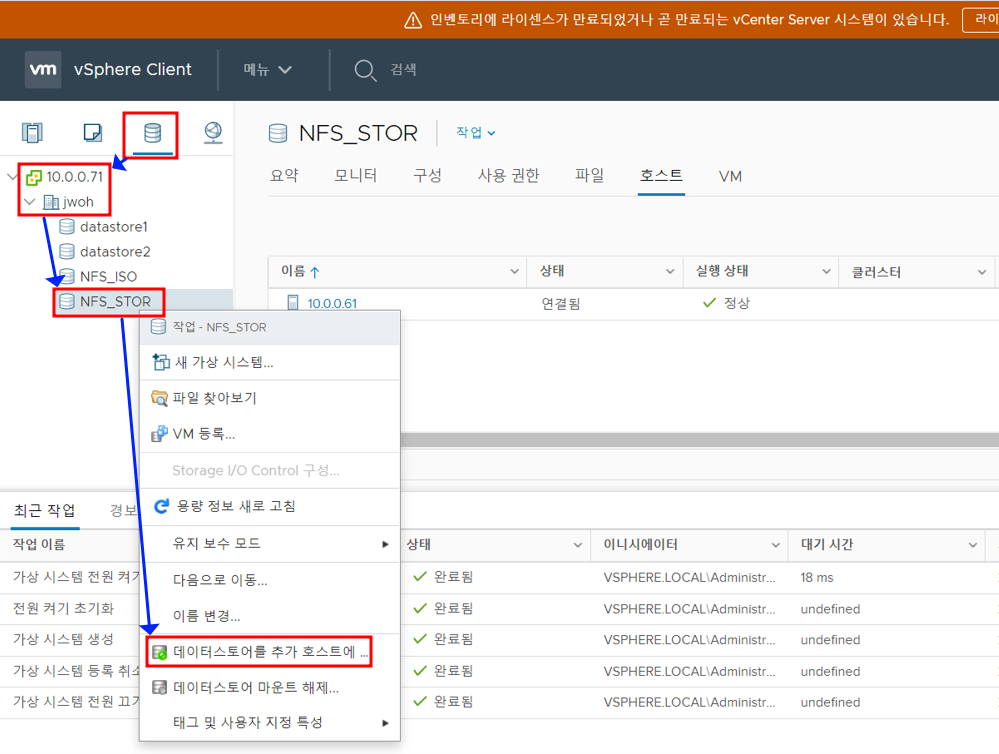This screenshot has width=999, height=754.
Task: Click the 파일 찾아보기 folder icon
Action: [x=159, y=398]
